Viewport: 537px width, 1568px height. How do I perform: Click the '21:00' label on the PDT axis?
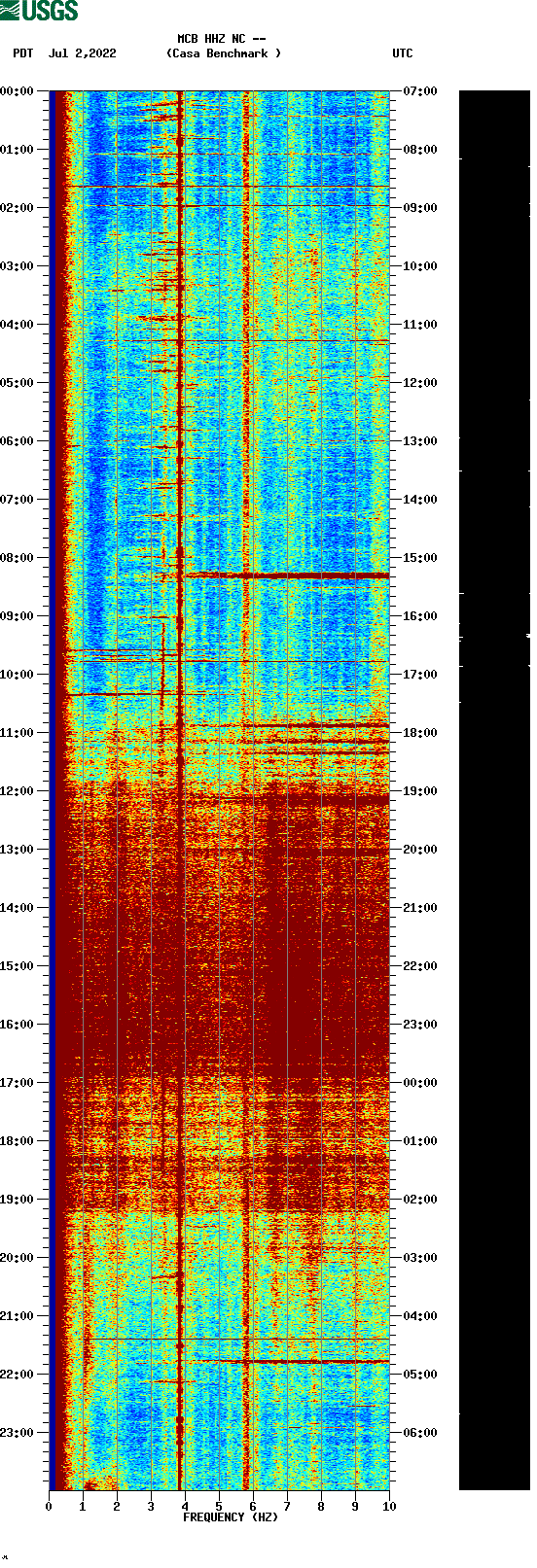click(18, 1316)
